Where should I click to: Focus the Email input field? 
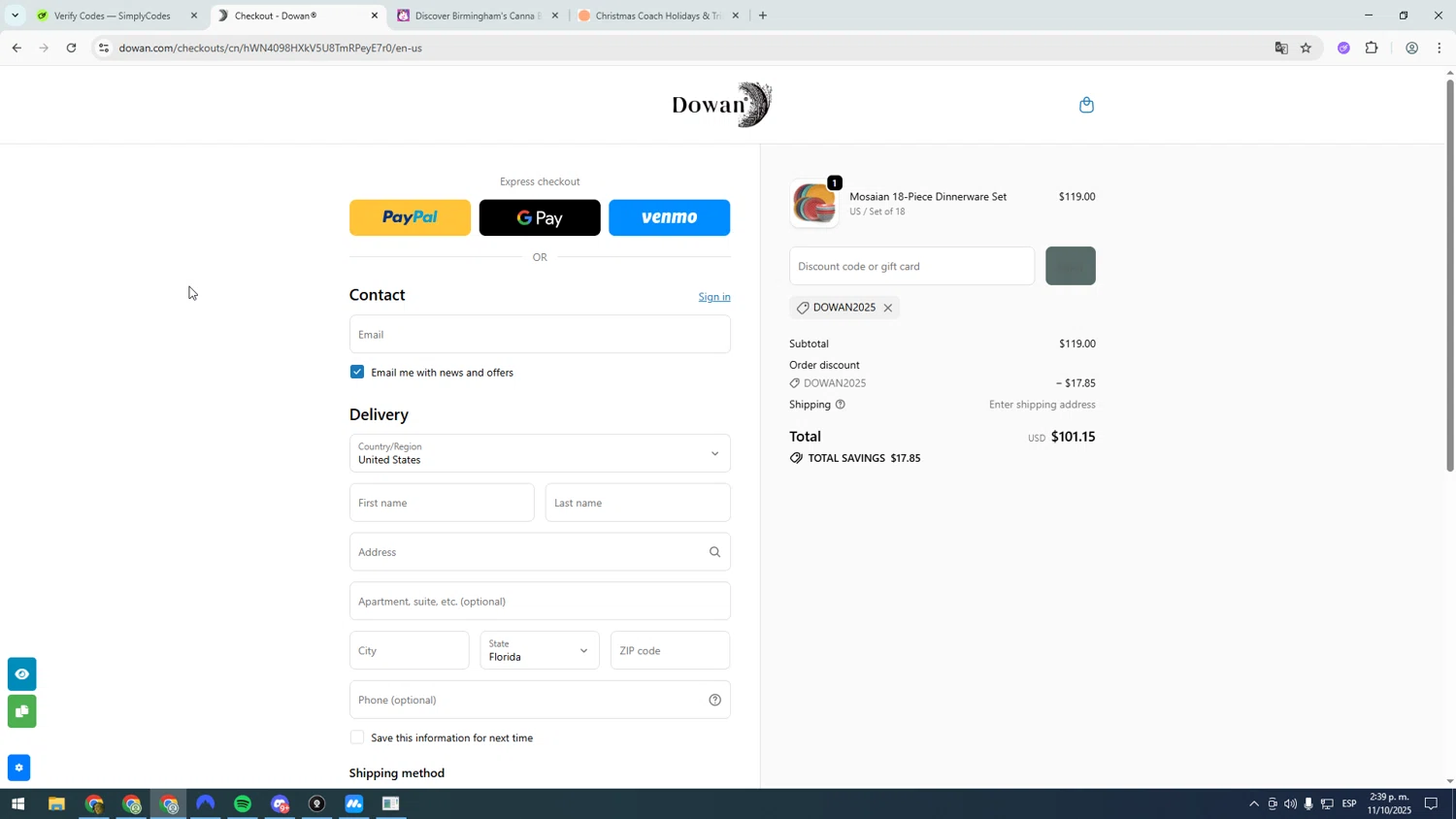click(x=540, y=334)
